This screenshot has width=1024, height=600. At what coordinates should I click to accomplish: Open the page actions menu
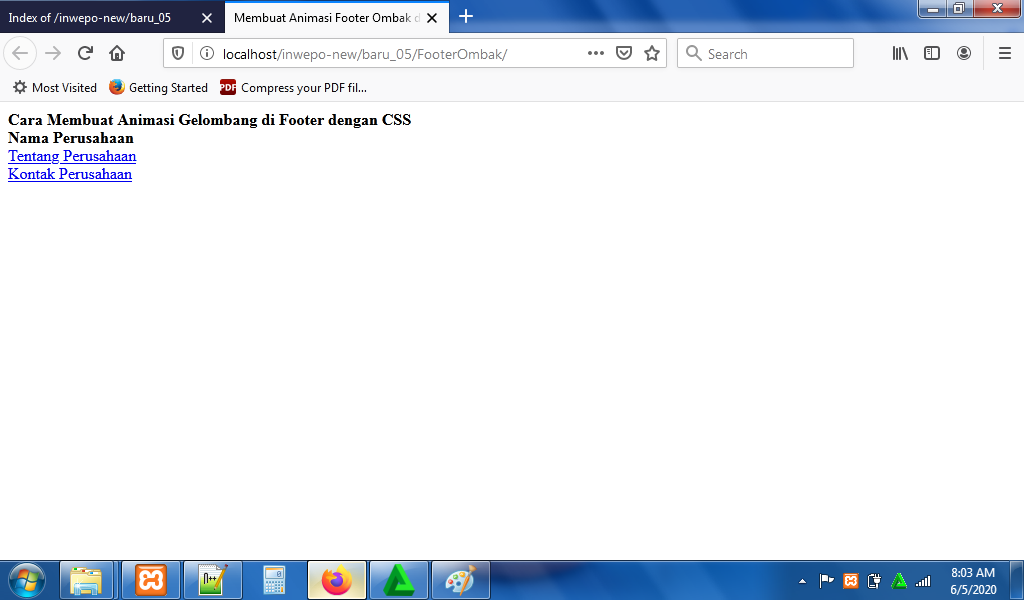coord(596,54)
